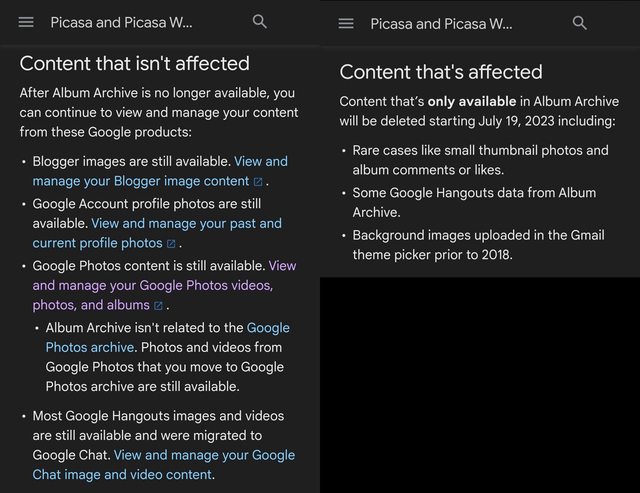Image resolution: width=640 pixels, height=493 pixels.
Task: Click external-link icon after "Blogger image content"
Action: [x=258, y=182]
